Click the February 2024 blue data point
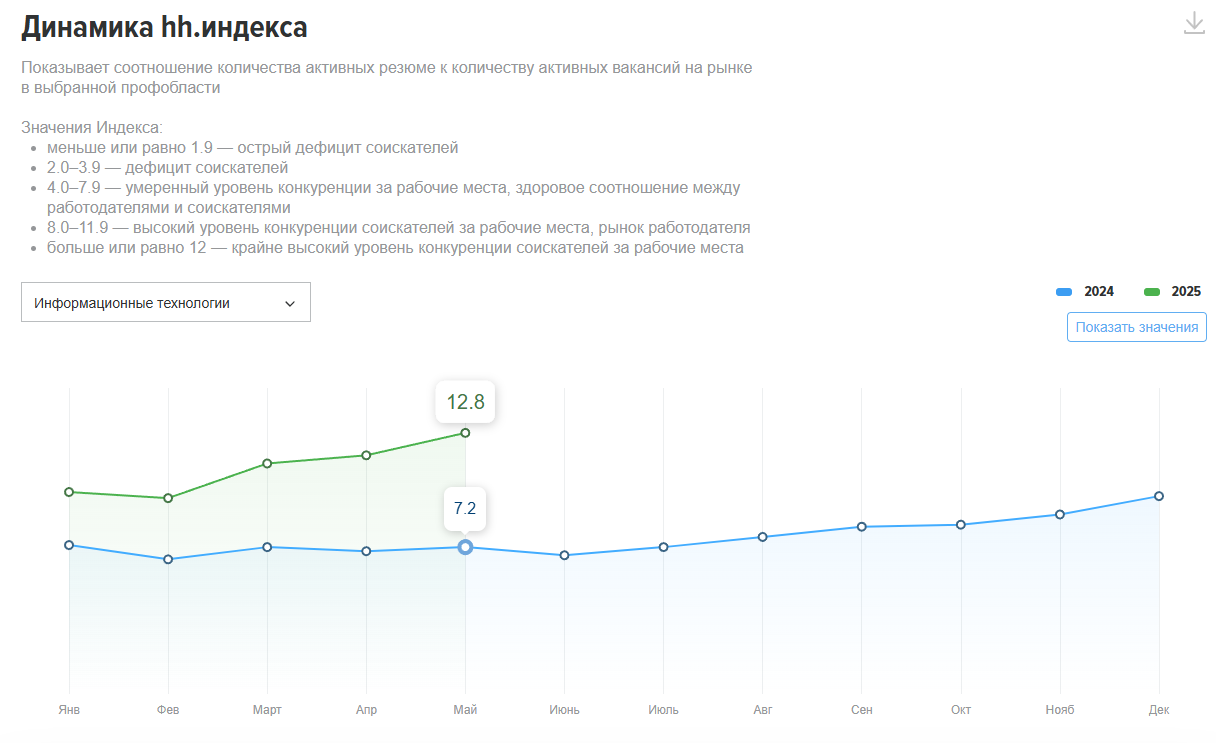1216x743 pixels. [168, 559]
